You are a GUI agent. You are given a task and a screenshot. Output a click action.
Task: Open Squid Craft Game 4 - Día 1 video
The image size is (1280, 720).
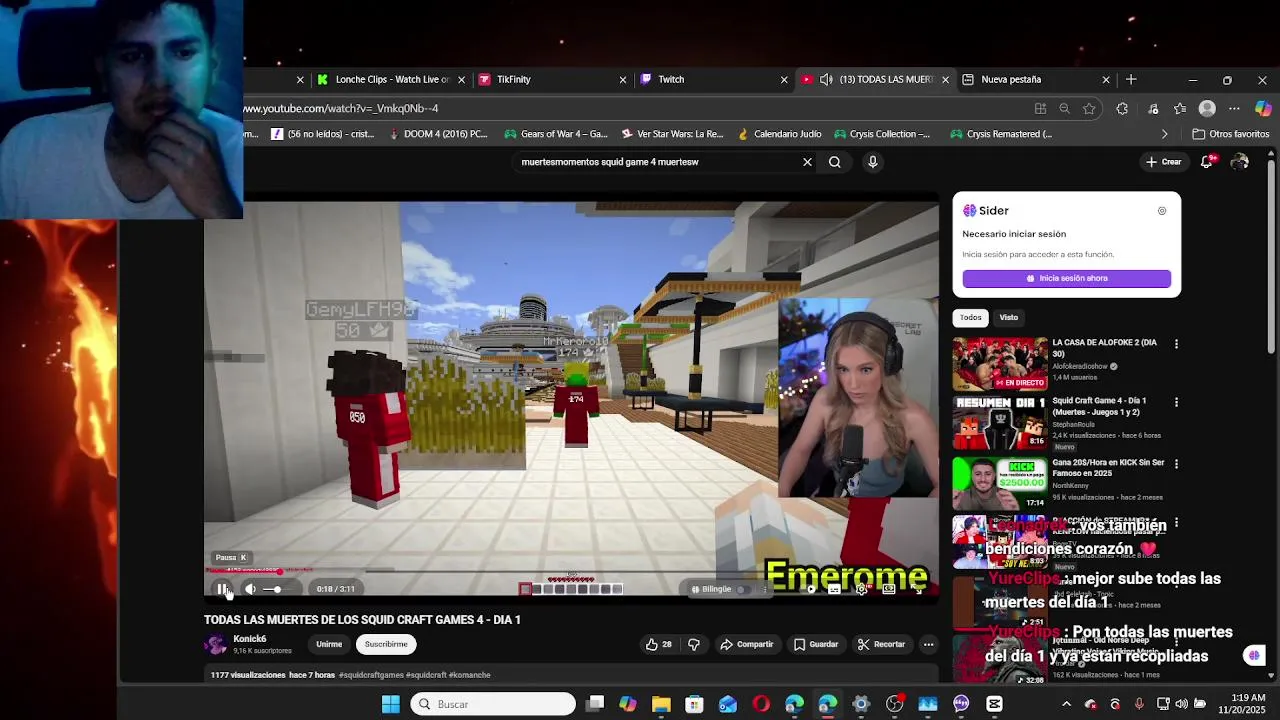pos(999,422)
